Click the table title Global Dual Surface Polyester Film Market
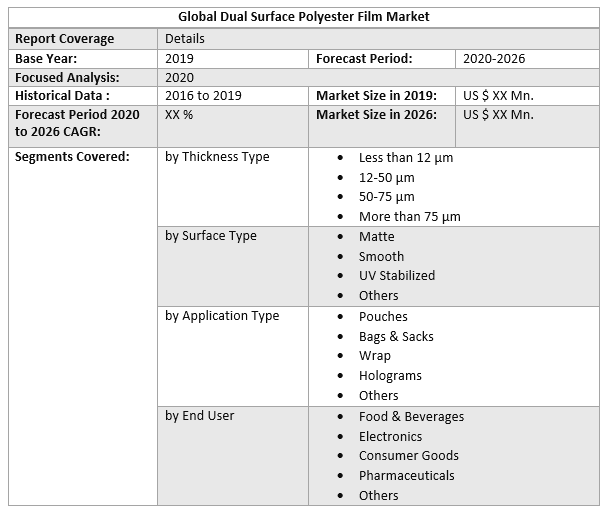The width and height of the screenshot is (609, 509). click(x=304, y=17)
